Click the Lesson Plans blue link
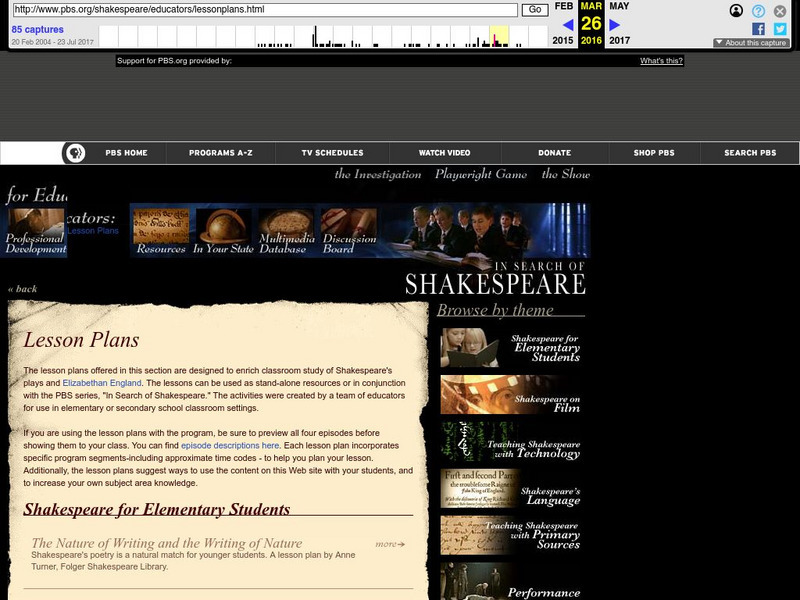Viewport: 800px width, 600px height. click(93, 231)
